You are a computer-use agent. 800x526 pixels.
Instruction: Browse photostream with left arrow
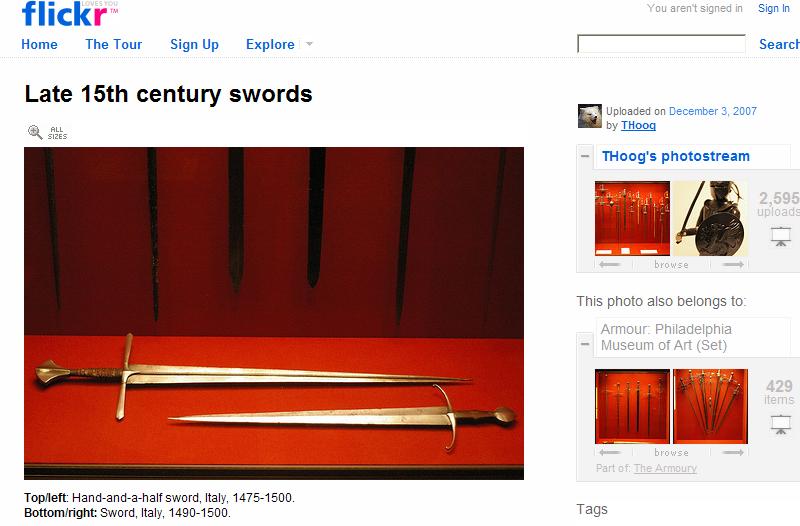pyautogui.click(x=610, y=264)
